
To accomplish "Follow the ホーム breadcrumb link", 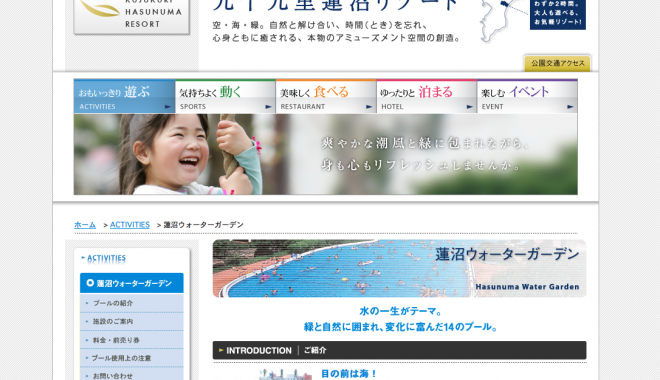I will [85, 225].
